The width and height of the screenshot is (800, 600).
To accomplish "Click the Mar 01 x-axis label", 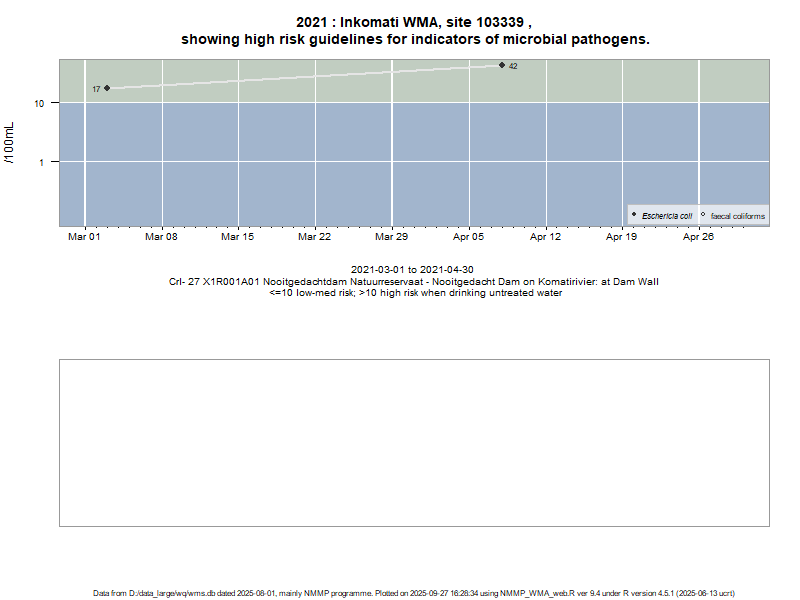I will [85, 237].
